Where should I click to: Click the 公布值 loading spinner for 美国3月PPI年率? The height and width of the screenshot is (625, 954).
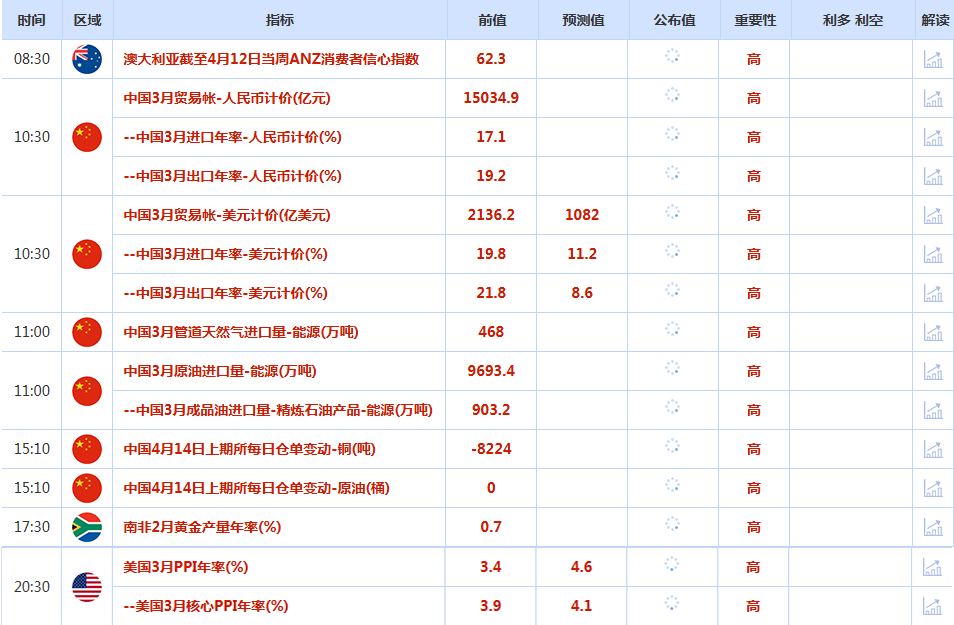[672, 565]
